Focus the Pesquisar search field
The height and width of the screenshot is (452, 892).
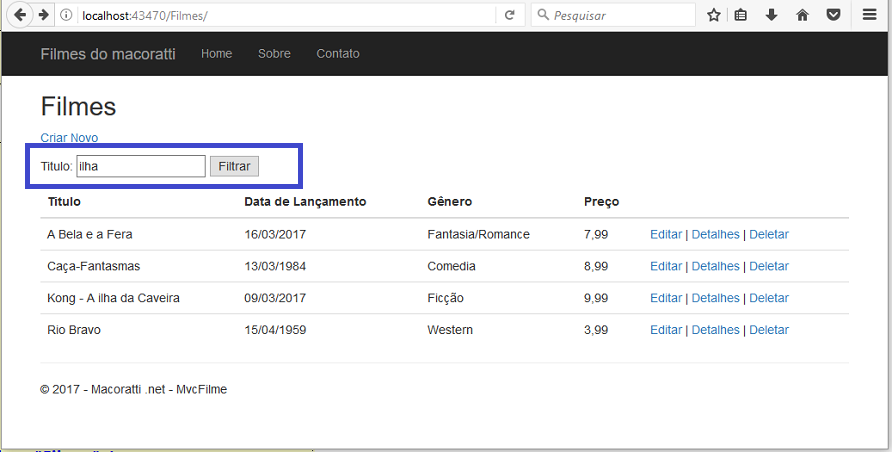[x=613, y=15]
